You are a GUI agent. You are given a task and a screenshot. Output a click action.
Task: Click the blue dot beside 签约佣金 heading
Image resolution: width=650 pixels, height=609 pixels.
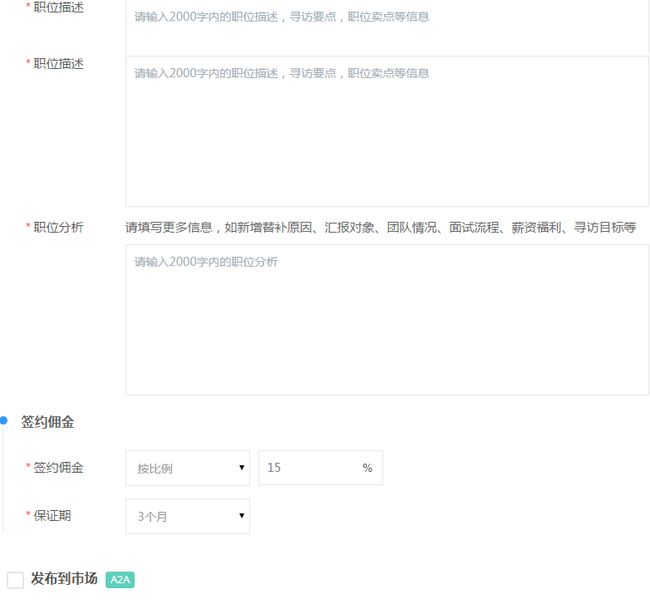4,420
